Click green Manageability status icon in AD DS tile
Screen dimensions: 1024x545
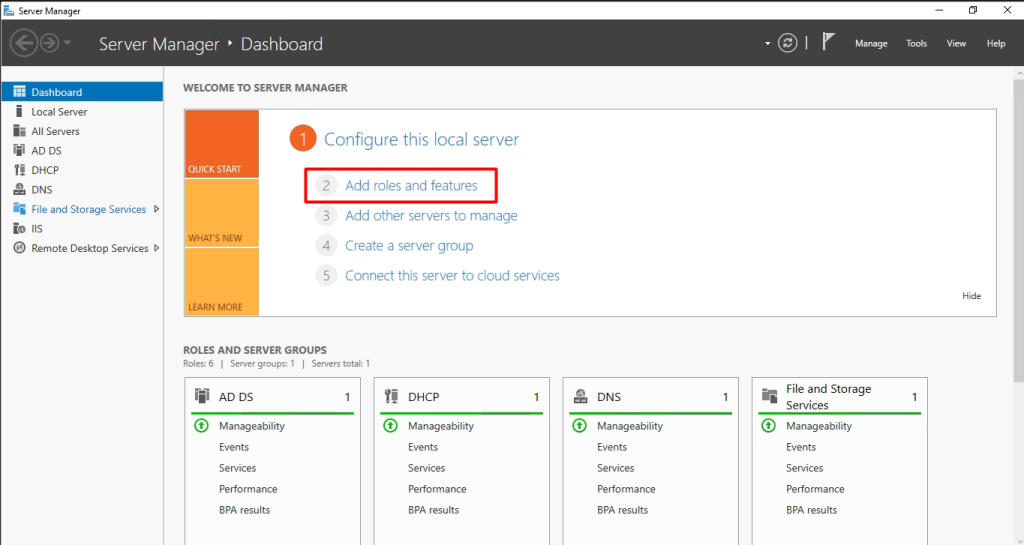click(x=201, y=426)
